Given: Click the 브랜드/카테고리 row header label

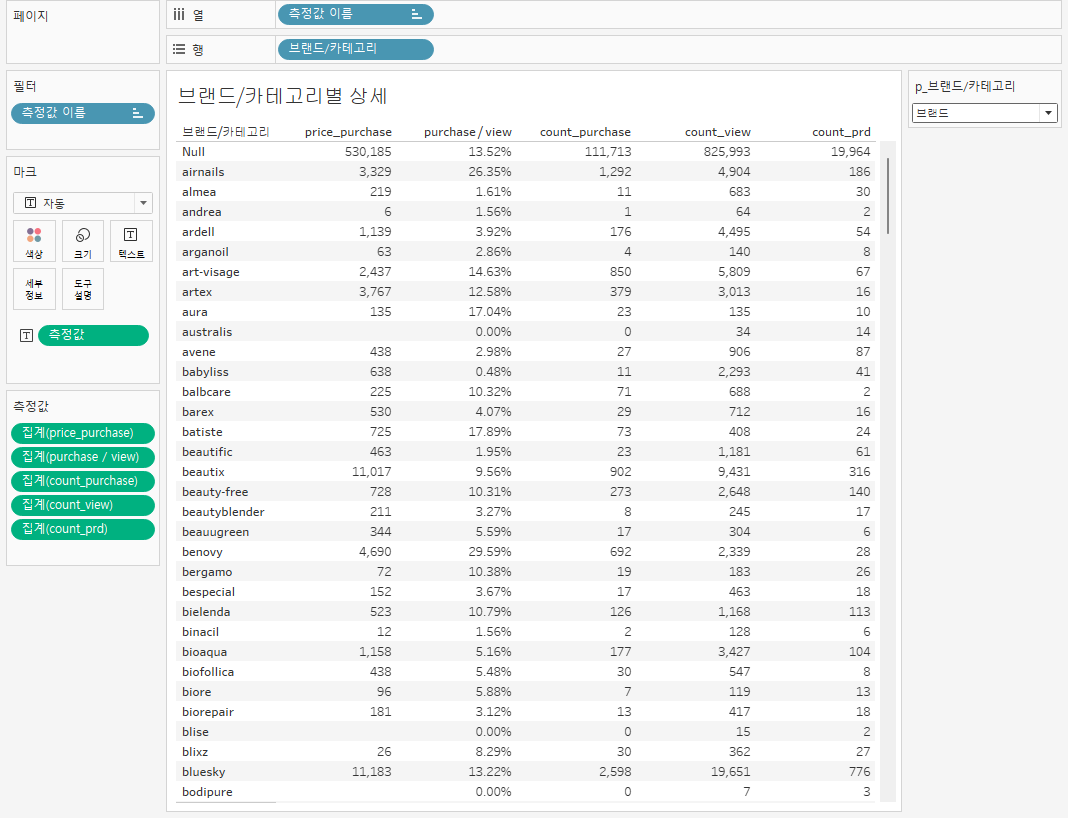Looking at the screenshot, I should (225, 132).
